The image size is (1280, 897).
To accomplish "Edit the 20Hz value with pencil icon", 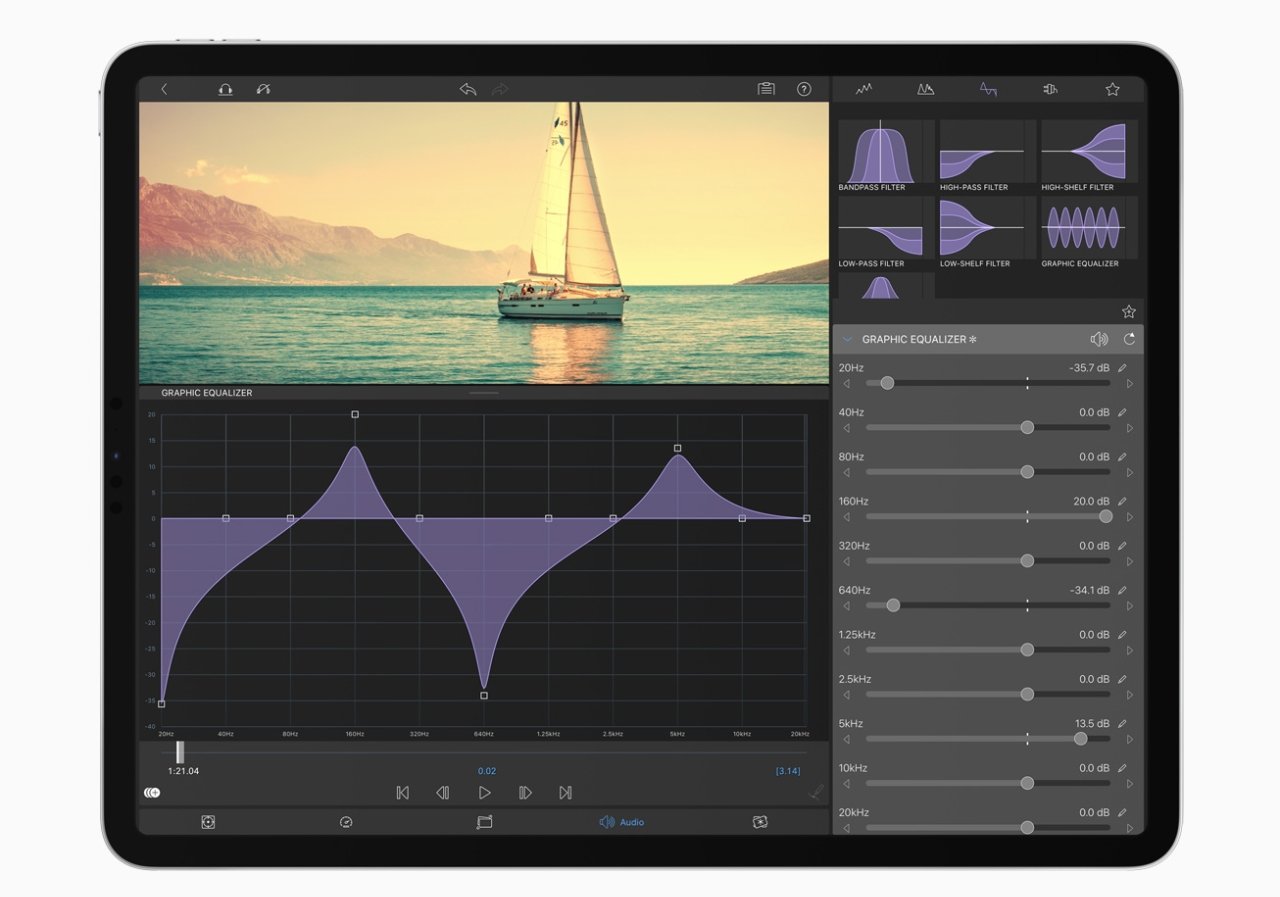I will tap(1122, 368).
